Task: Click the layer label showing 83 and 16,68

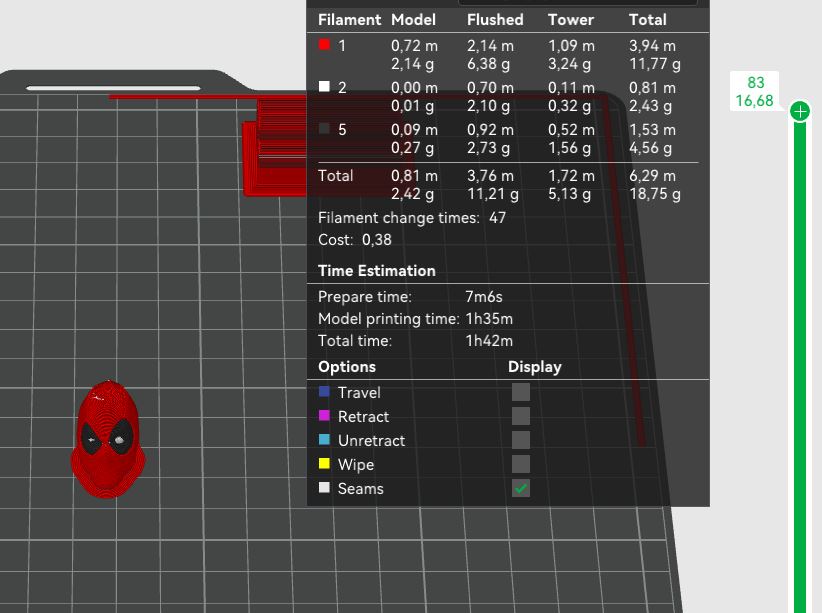Action: pos(754,91)
